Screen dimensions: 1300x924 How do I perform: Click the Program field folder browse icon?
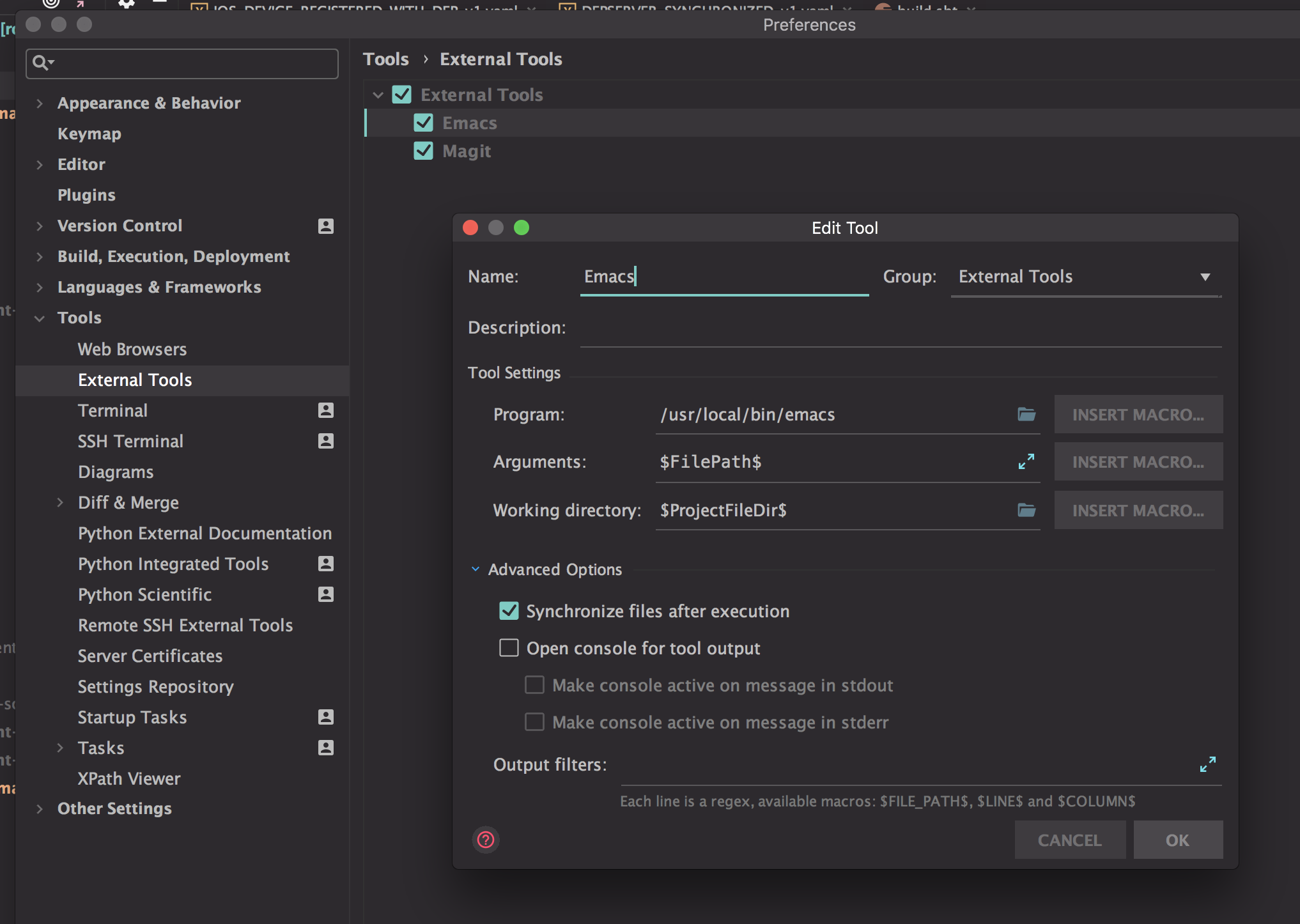click(x=1026, y=414)
